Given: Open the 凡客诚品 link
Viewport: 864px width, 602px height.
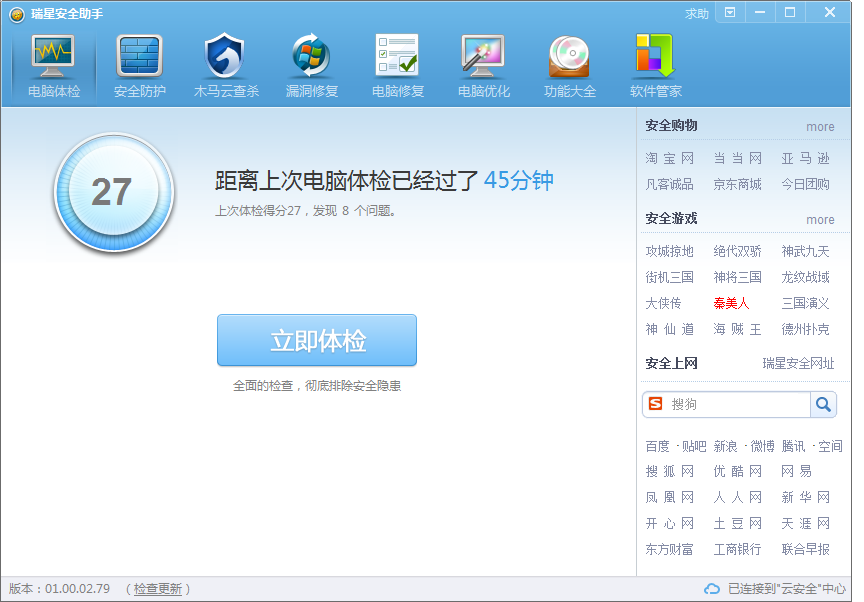Looking at the screenshot, I should (669, 185).
